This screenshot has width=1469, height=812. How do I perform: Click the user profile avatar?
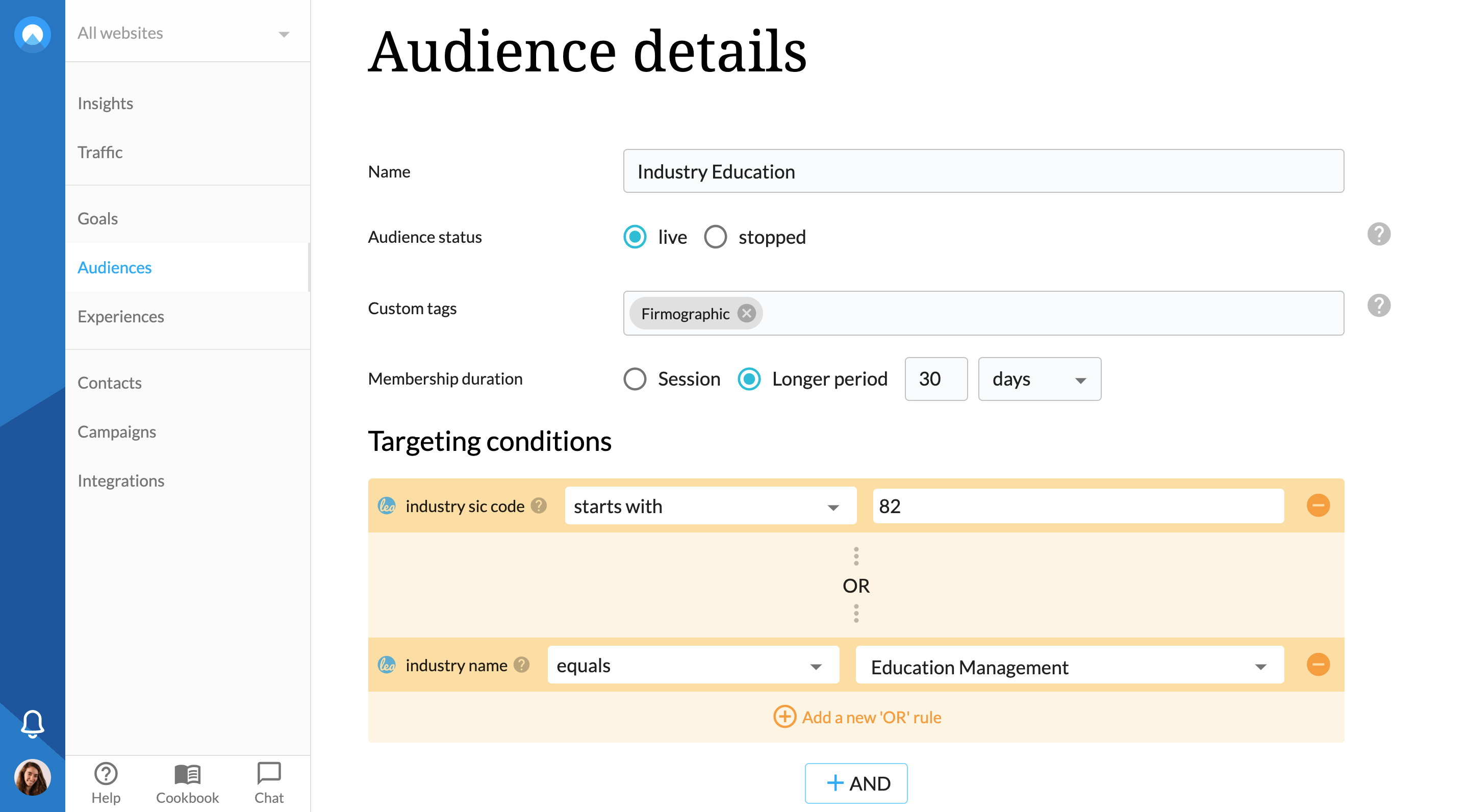(33, 777)
